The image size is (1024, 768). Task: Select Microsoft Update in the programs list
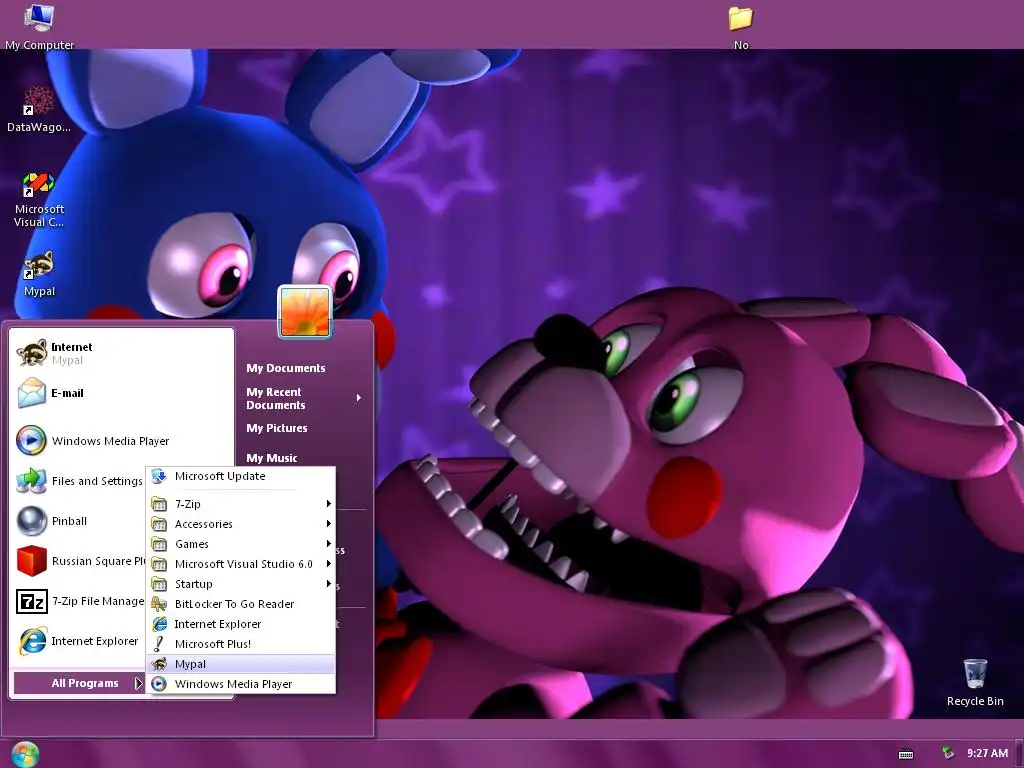coord(240,476)
